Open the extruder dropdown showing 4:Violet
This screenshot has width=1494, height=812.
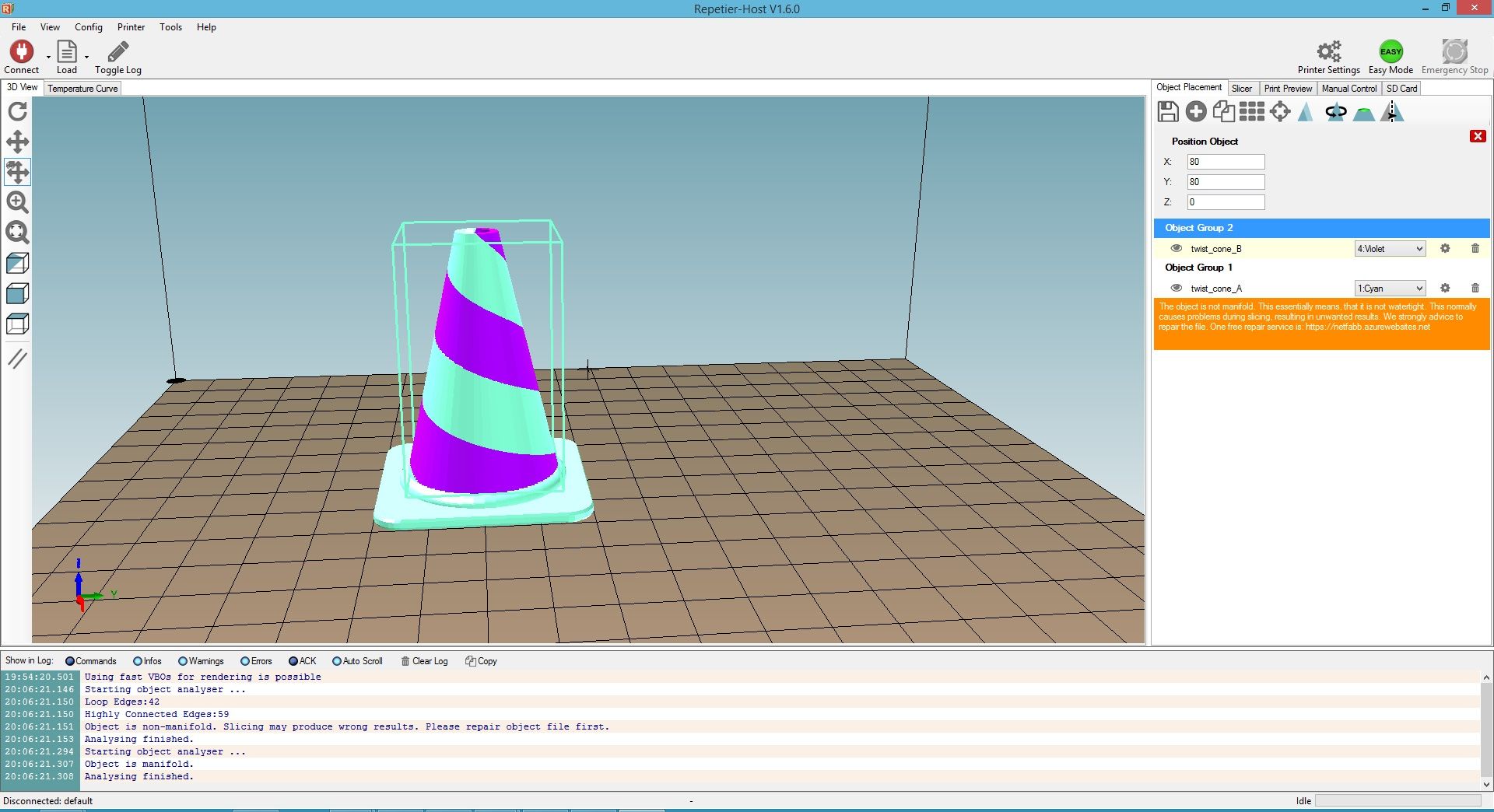pos(1390,248)
